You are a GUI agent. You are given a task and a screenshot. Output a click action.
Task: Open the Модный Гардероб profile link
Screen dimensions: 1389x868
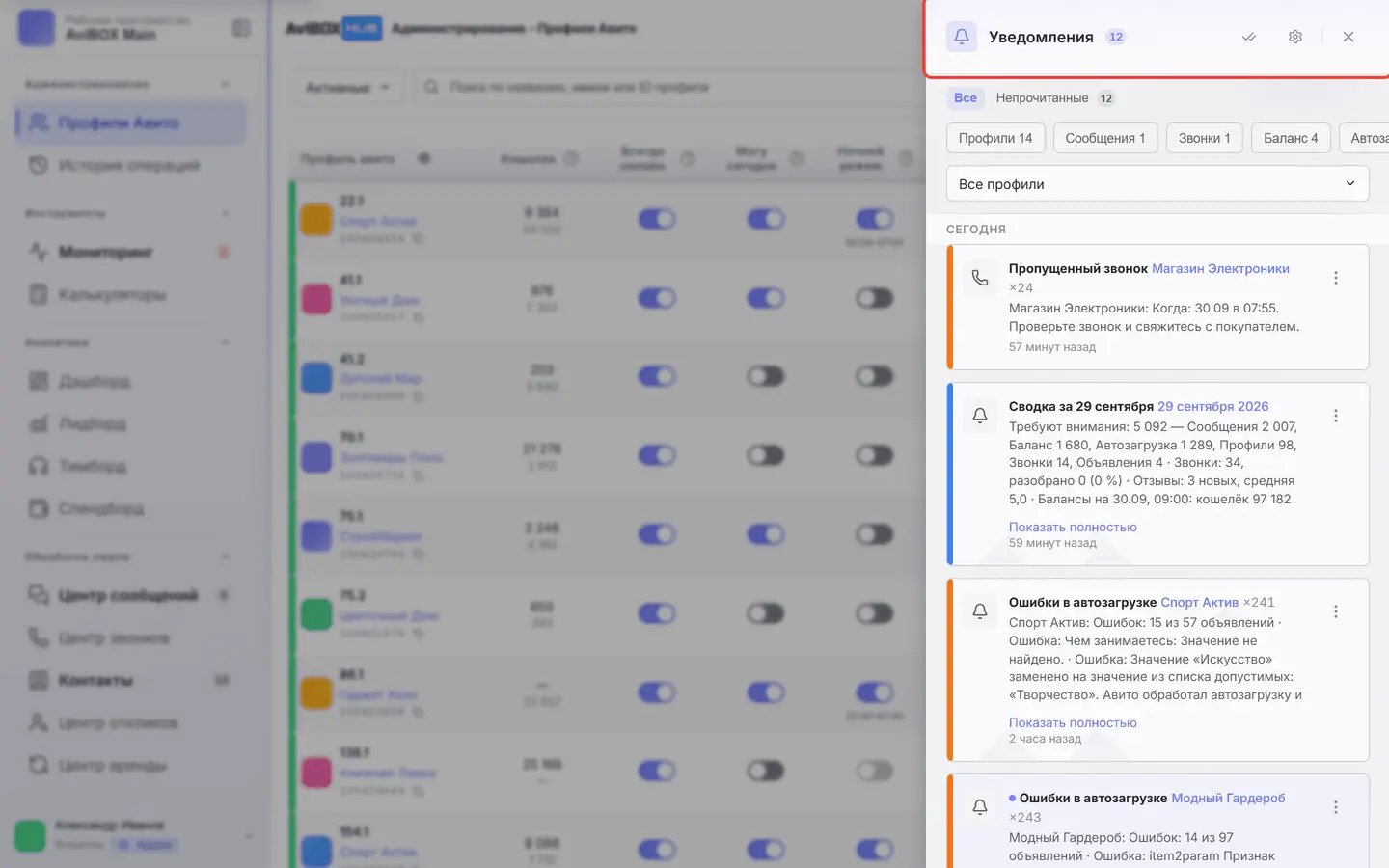point(1228,799)
